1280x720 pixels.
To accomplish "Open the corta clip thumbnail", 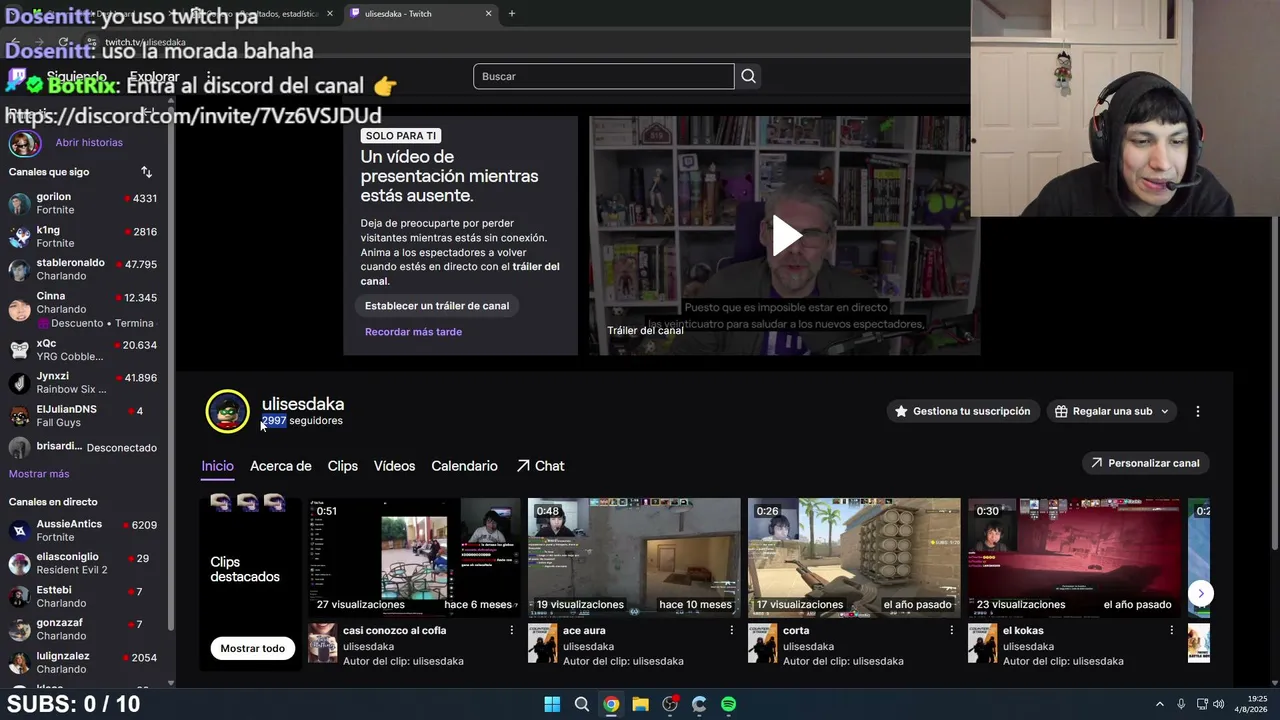I will 854,557.
